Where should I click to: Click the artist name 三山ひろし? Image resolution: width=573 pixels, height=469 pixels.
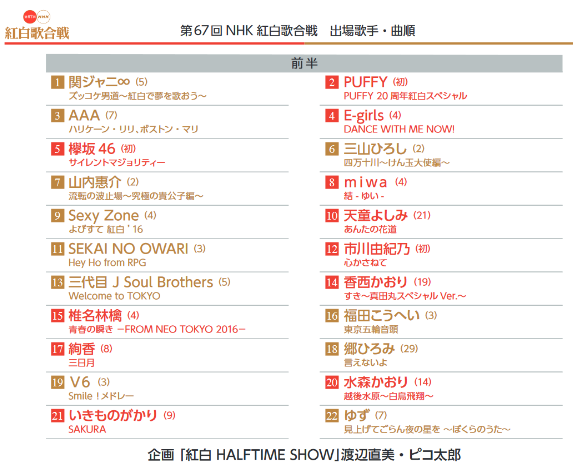click(375, 149)
